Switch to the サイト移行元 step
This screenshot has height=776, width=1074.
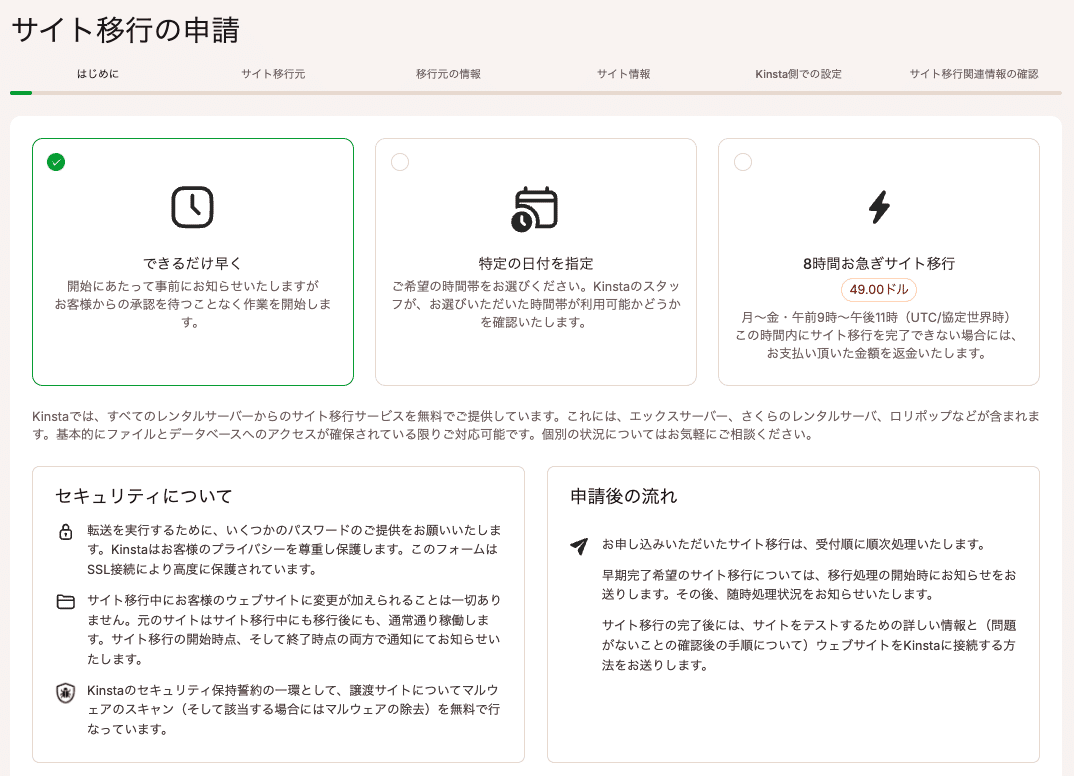pos(273,73)
